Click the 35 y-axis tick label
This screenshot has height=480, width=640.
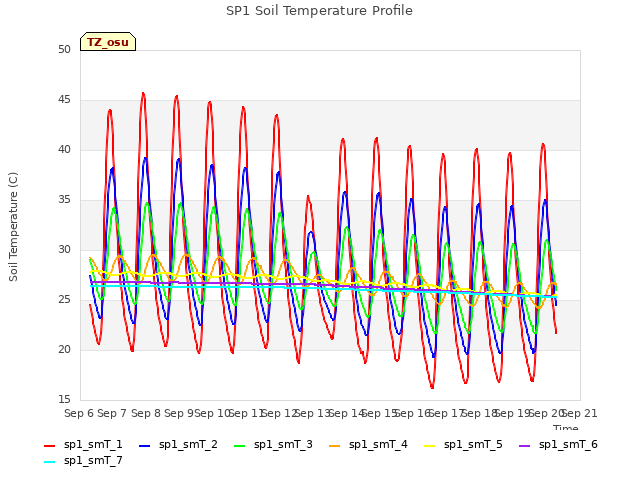(64, 200)
